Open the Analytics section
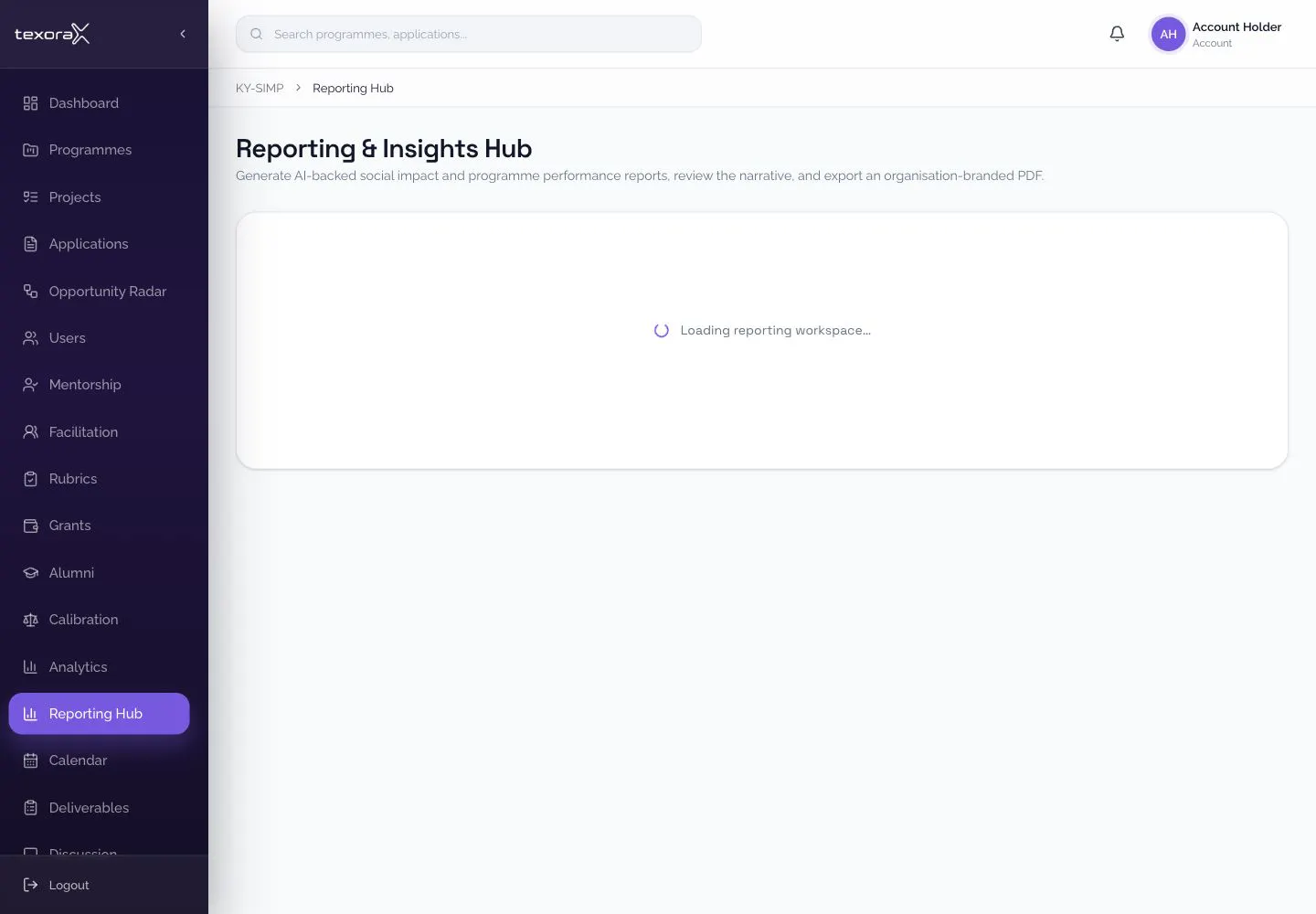This screenshot has width=1316, height=914. click(x=99, y=667)
